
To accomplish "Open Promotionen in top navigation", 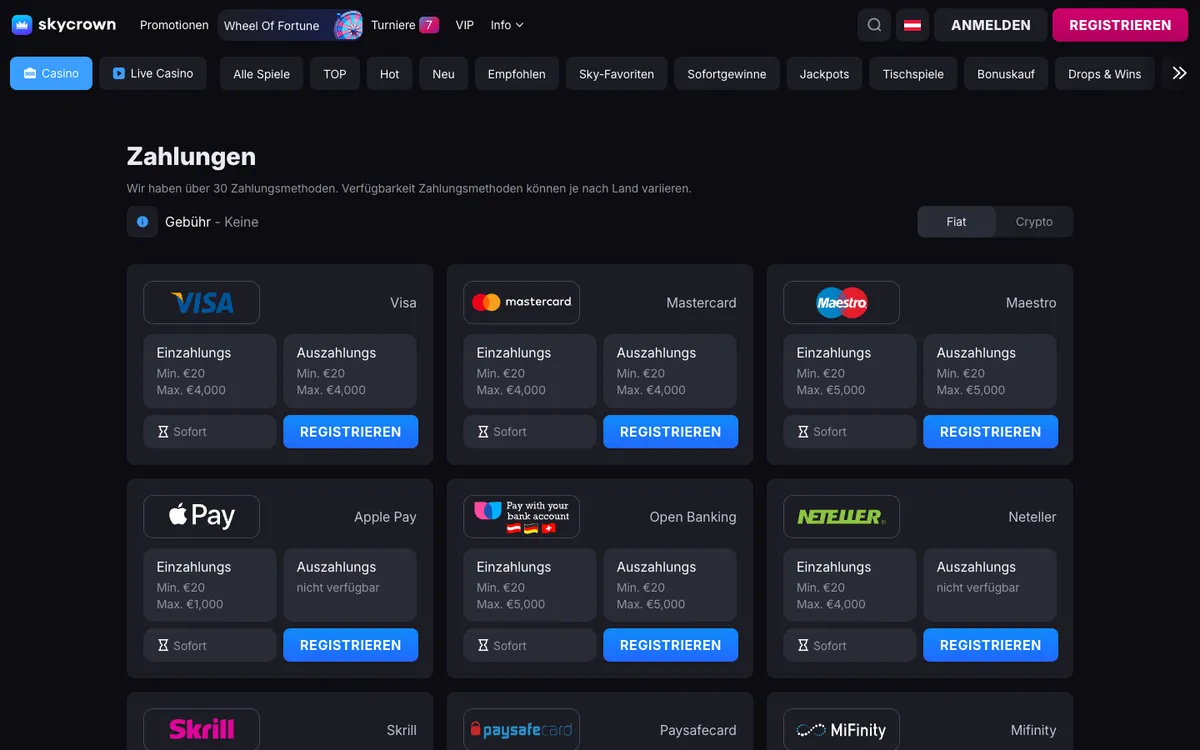I will pyautogui.click(x=174, y=25).
